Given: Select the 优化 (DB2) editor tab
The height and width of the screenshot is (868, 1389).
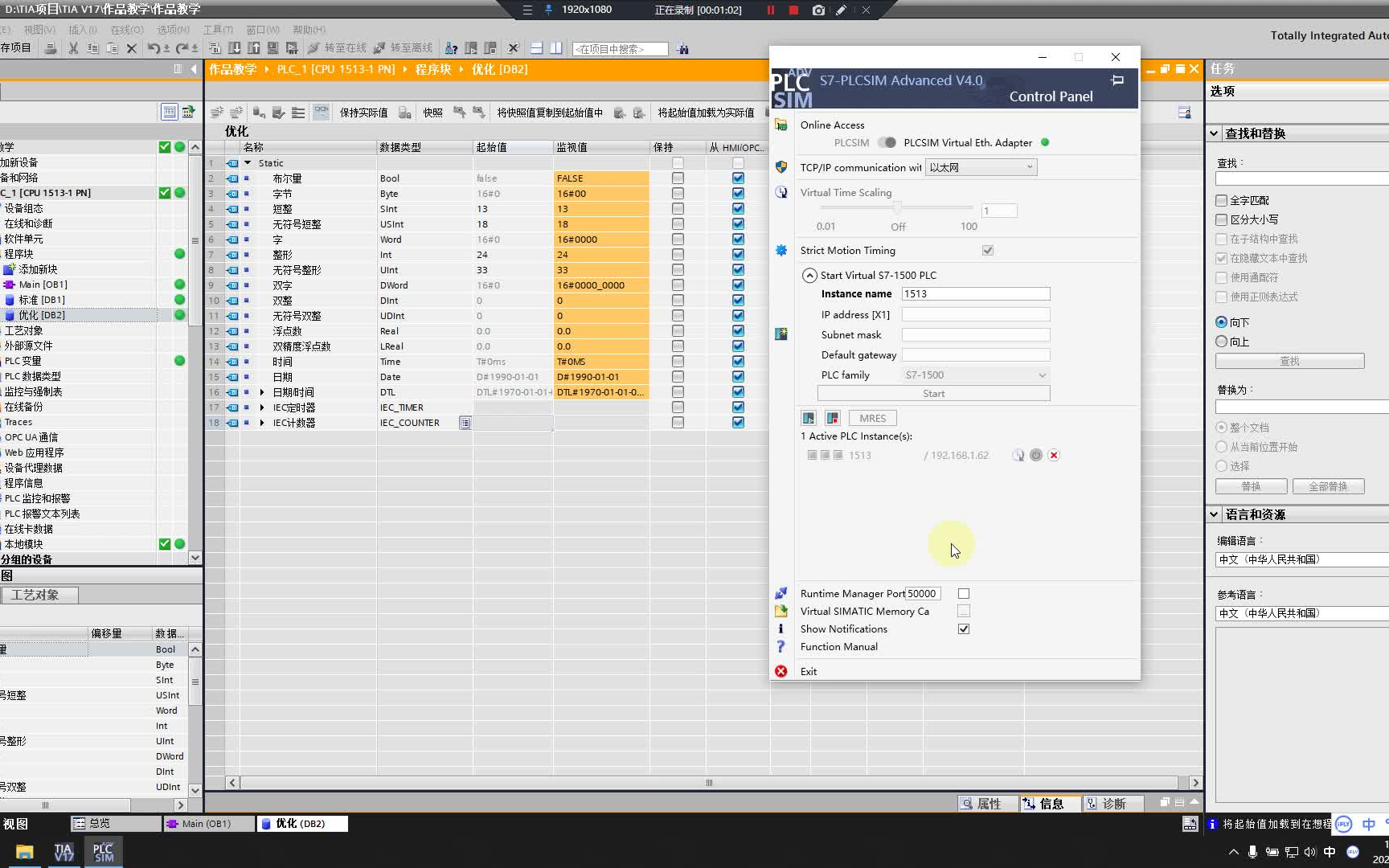Looking at the screenshot, I should (x=302, y=824).
